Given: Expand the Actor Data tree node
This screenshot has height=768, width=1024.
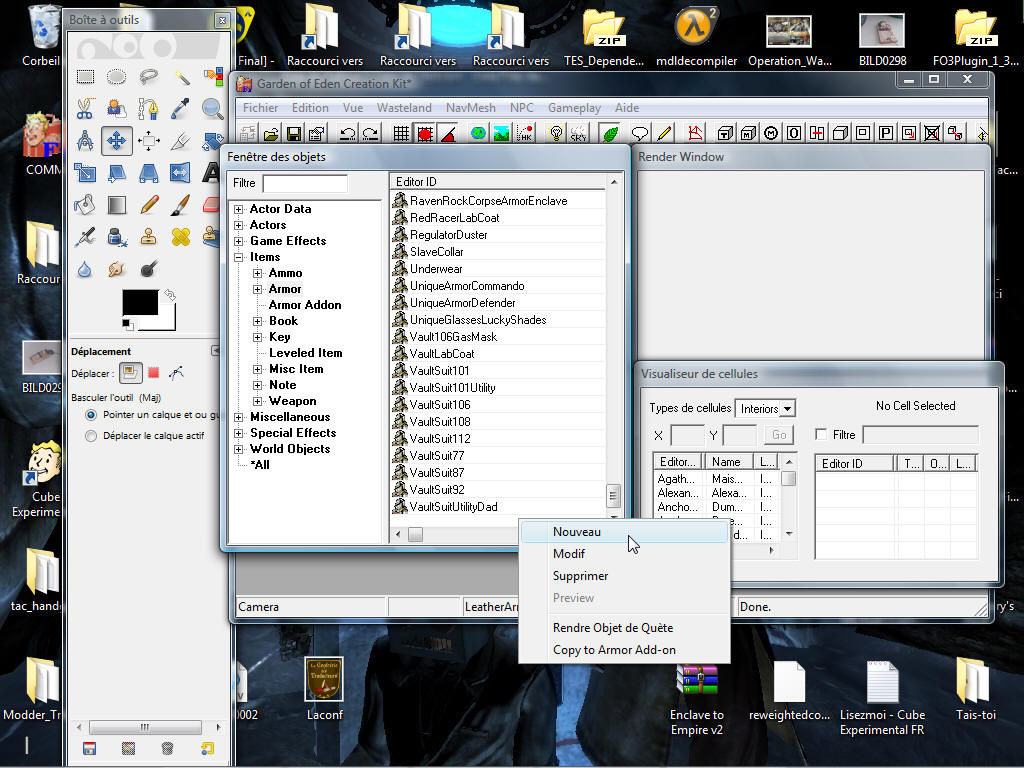Looking at the screenshot, I should (239, 210).
